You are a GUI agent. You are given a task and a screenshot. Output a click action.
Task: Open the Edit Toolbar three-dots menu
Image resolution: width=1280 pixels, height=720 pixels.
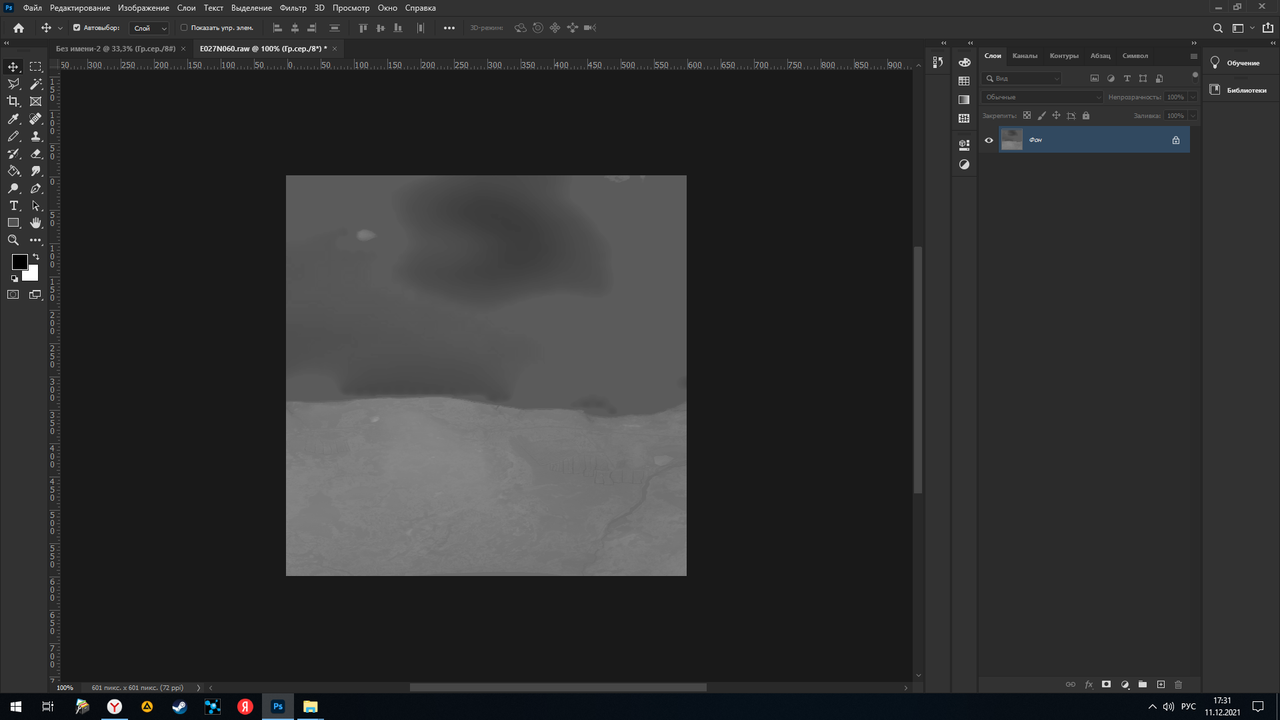[x=36, y=240]
